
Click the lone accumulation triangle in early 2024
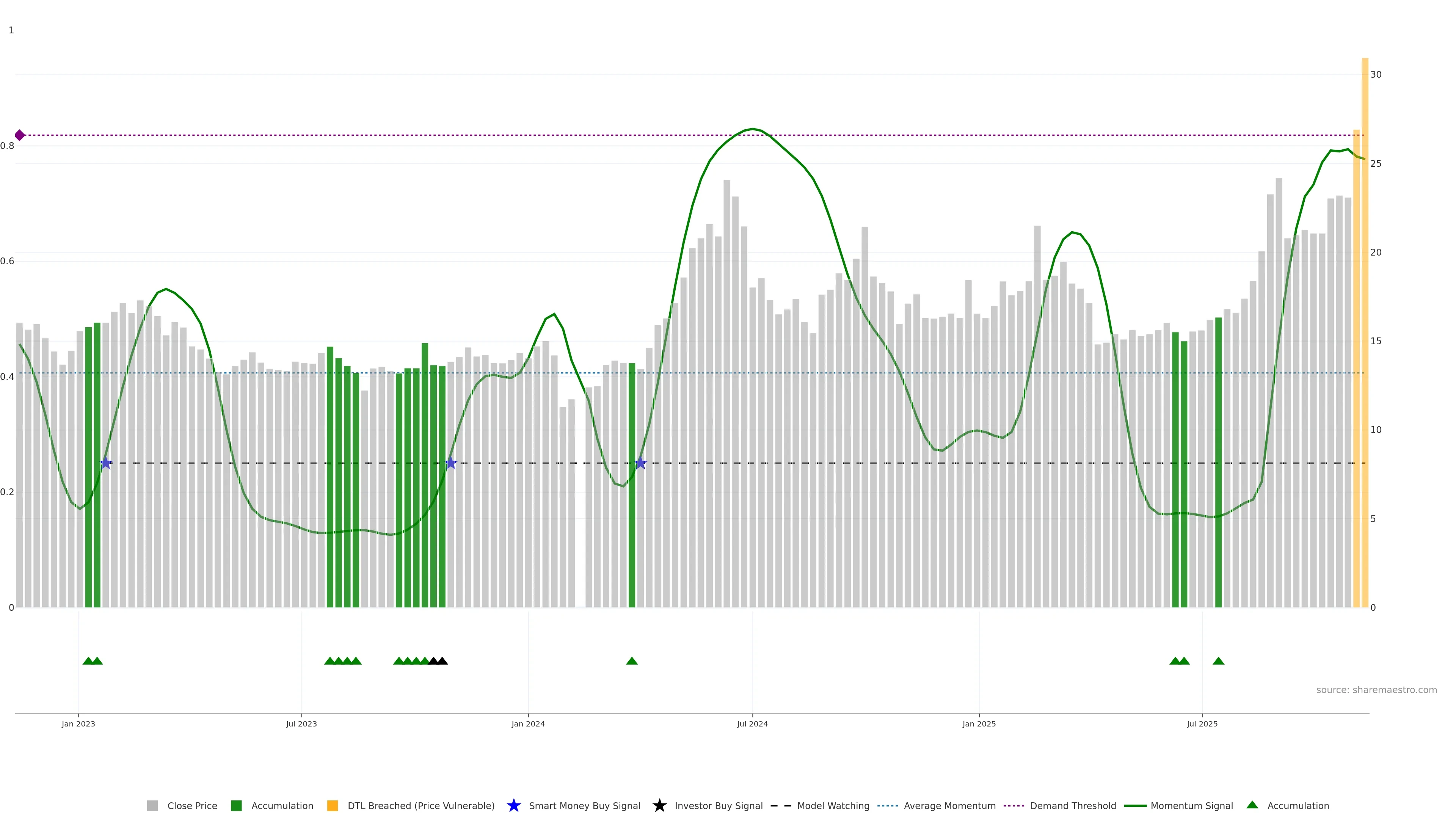coord(632,661)
